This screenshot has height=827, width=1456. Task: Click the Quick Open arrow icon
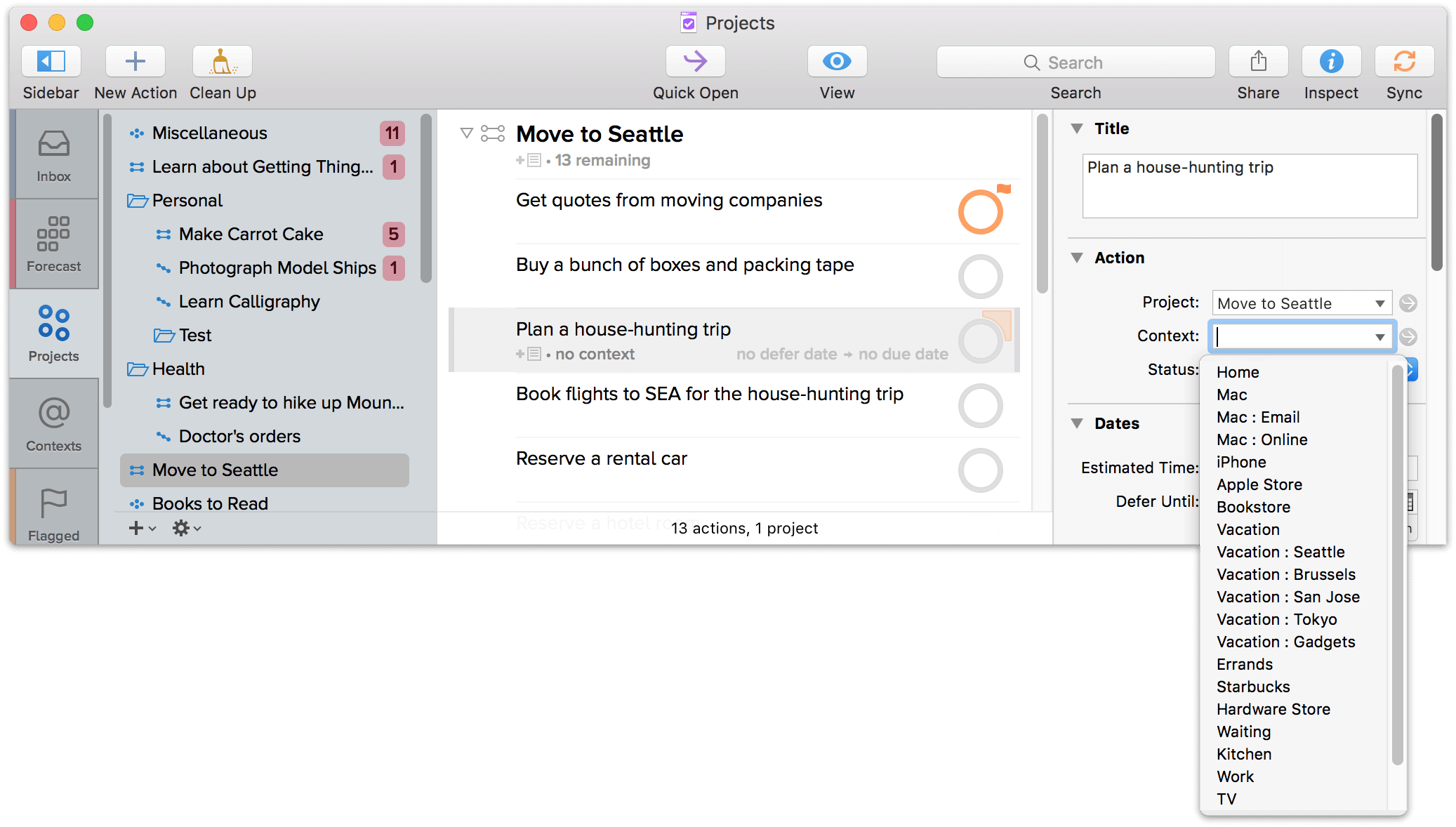[x=695, y=63]
